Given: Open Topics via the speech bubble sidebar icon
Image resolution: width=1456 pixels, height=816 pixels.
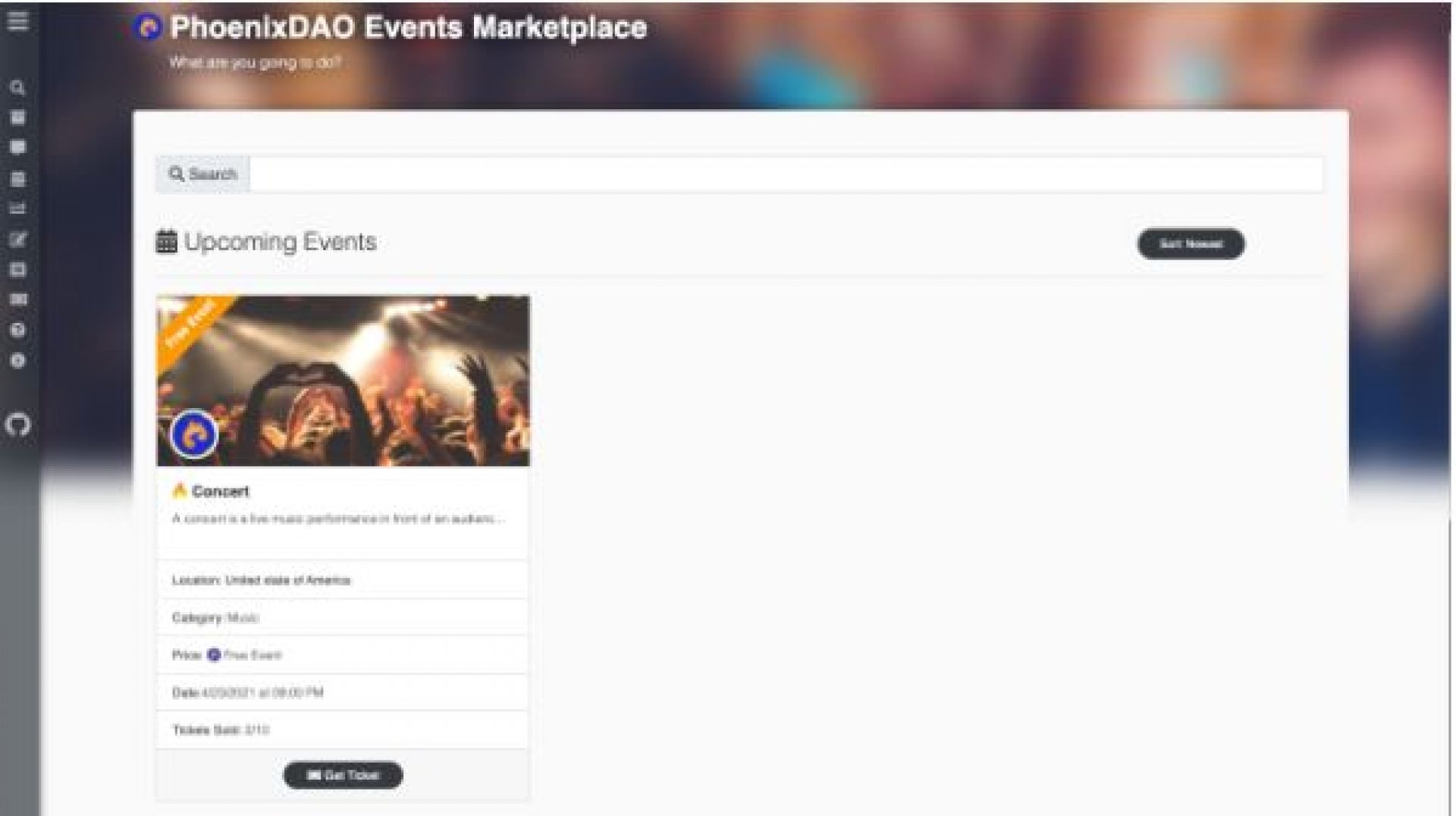Looking at the screenshot, I should pyautogui.click(x=17, y=147).
